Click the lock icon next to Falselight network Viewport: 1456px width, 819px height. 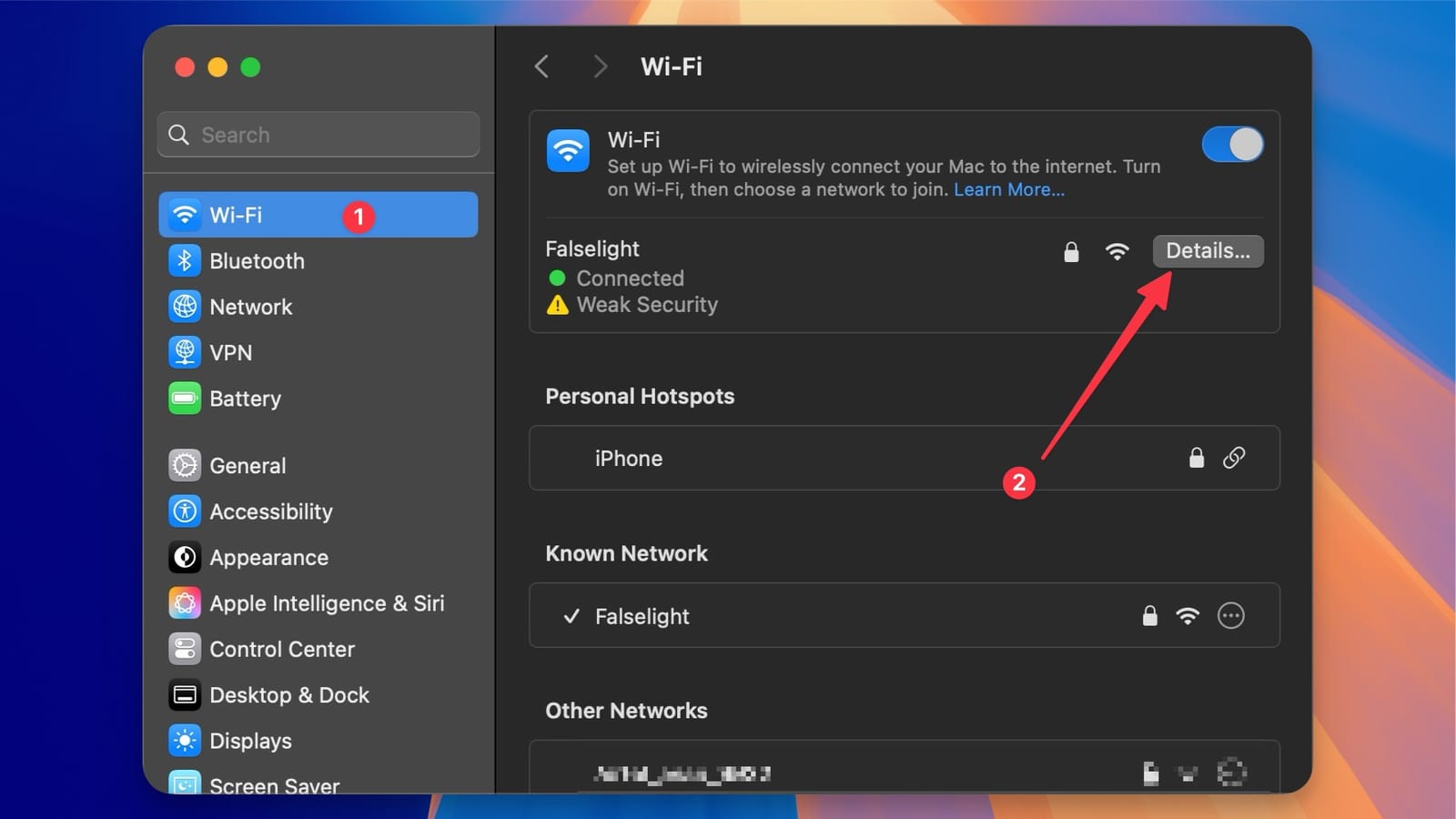click(1071, 251)
